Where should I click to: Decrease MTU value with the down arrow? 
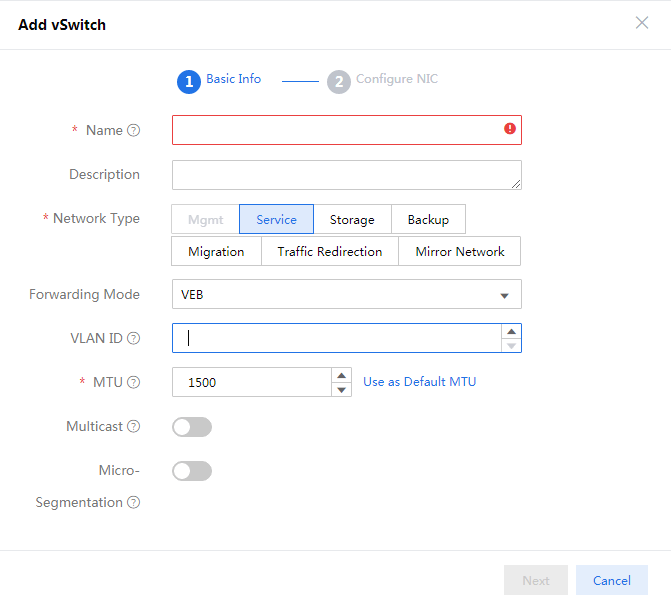pos(341,389)
